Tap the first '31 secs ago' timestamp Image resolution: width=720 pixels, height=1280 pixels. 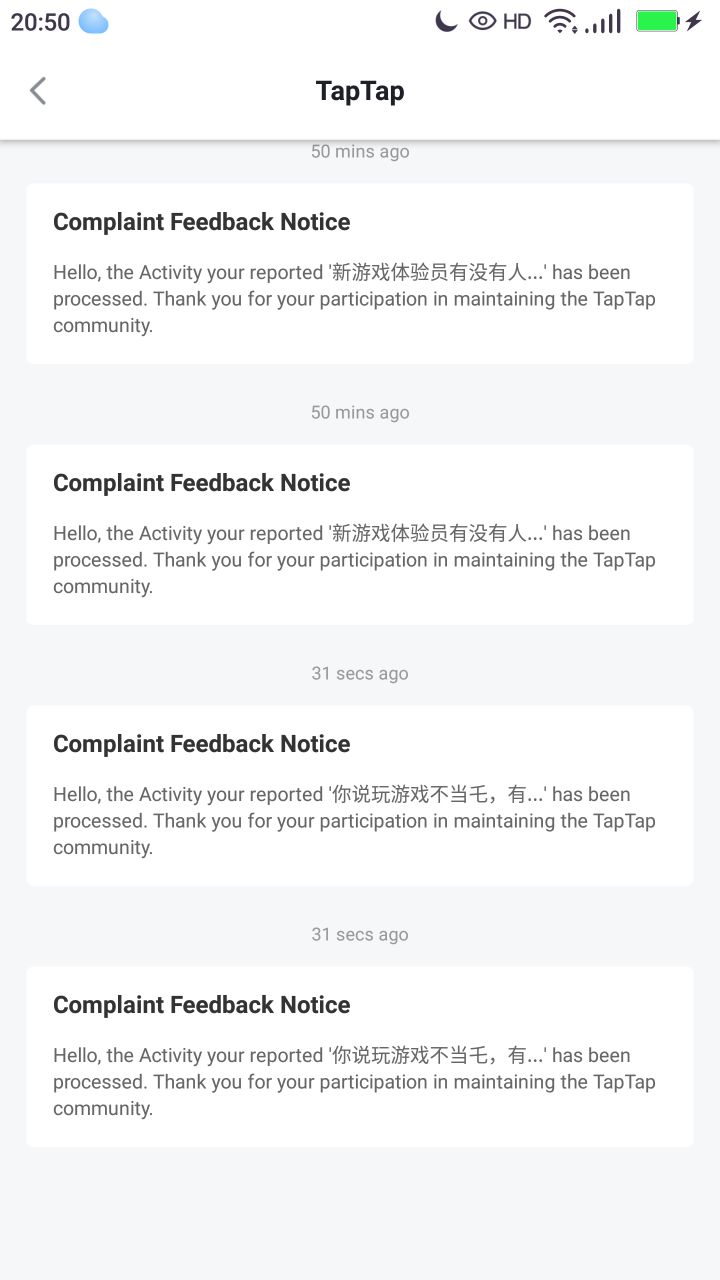pos(360,673)
